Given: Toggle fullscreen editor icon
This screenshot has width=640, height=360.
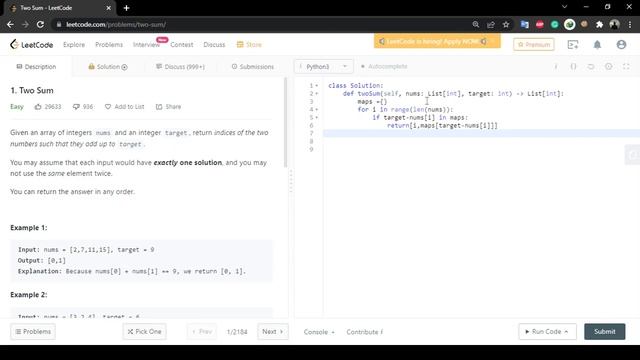Looking at the screenshot, I should point(626,66).
